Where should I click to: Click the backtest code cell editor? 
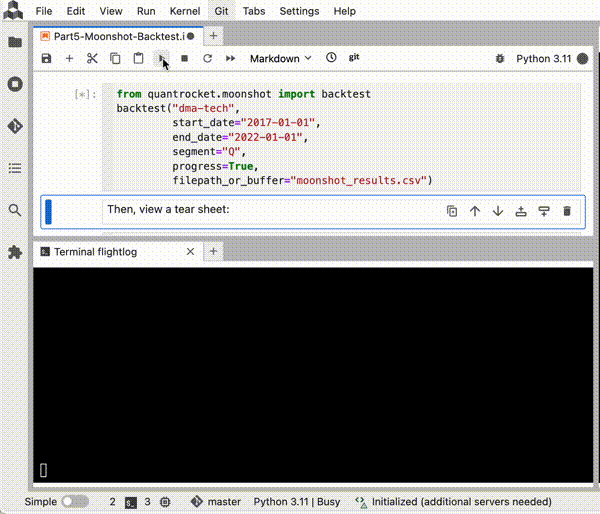(x=341, y=137)
